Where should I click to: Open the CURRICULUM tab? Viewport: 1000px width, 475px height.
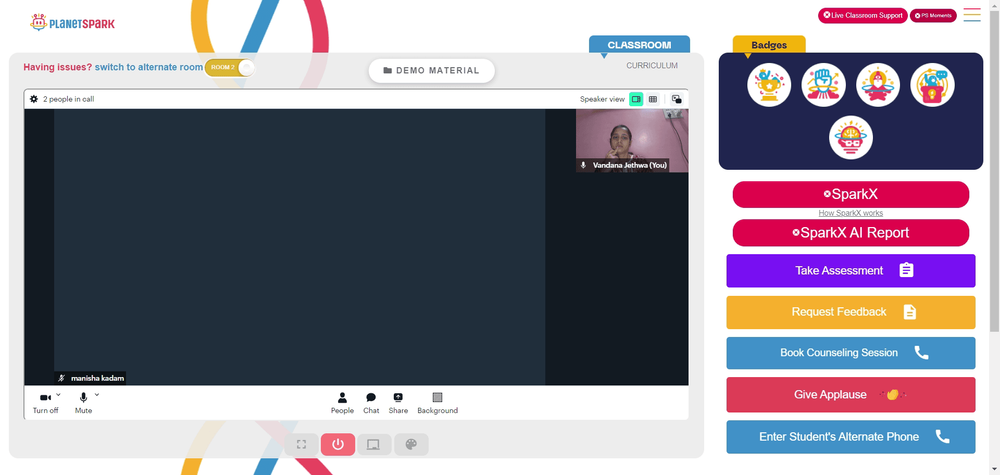point(652,66)
